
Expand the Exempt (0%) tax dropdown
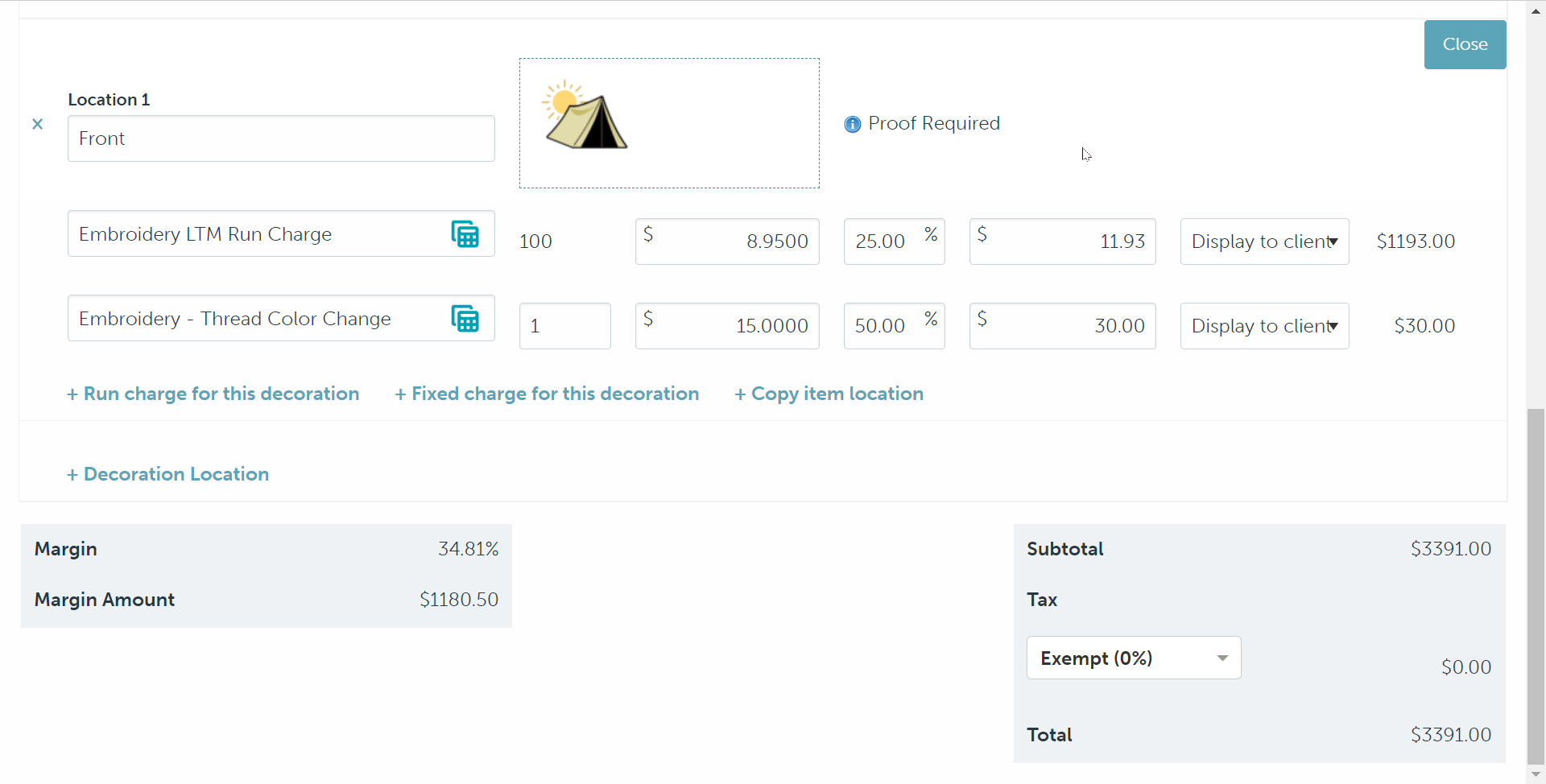(x=1133, y=658)
